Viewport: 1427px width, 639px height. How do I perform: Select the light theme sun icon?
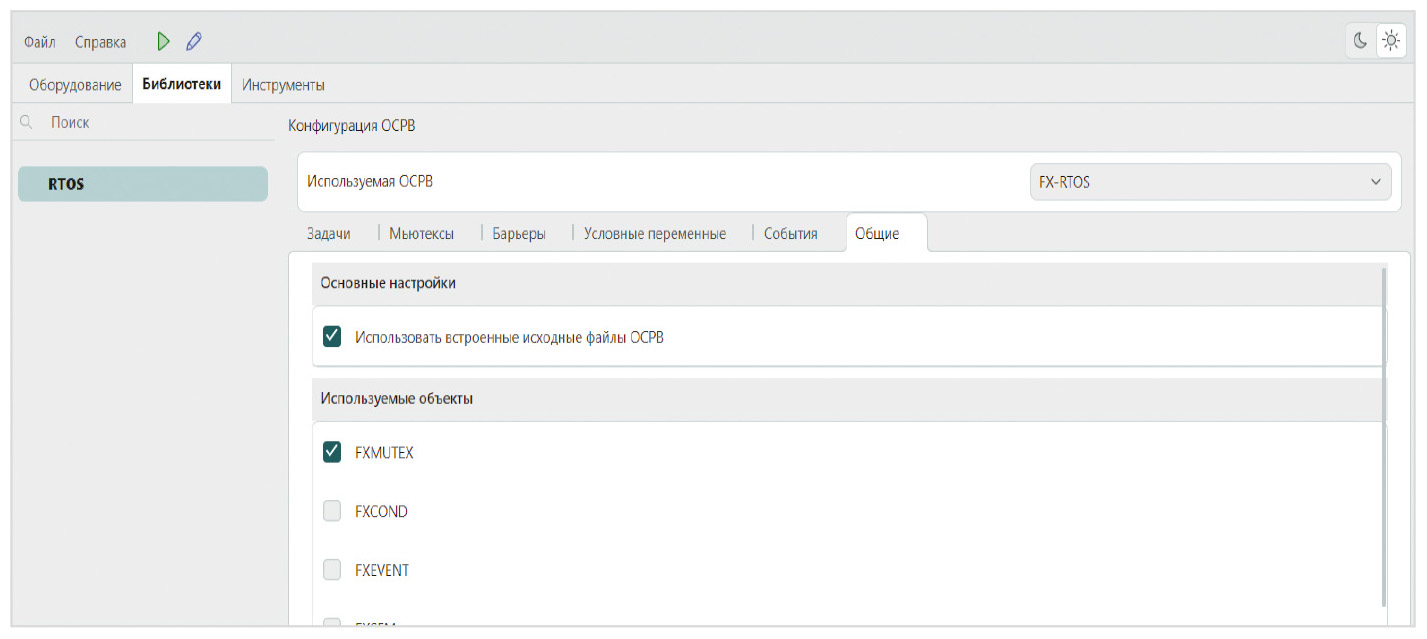1390,41
